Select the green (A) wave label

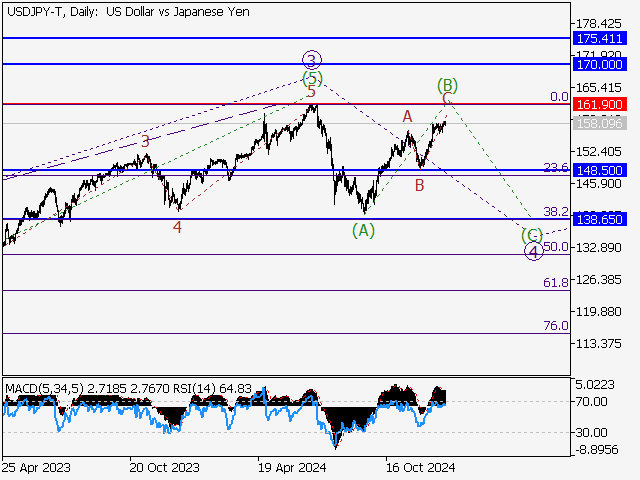tap(363, 231)
